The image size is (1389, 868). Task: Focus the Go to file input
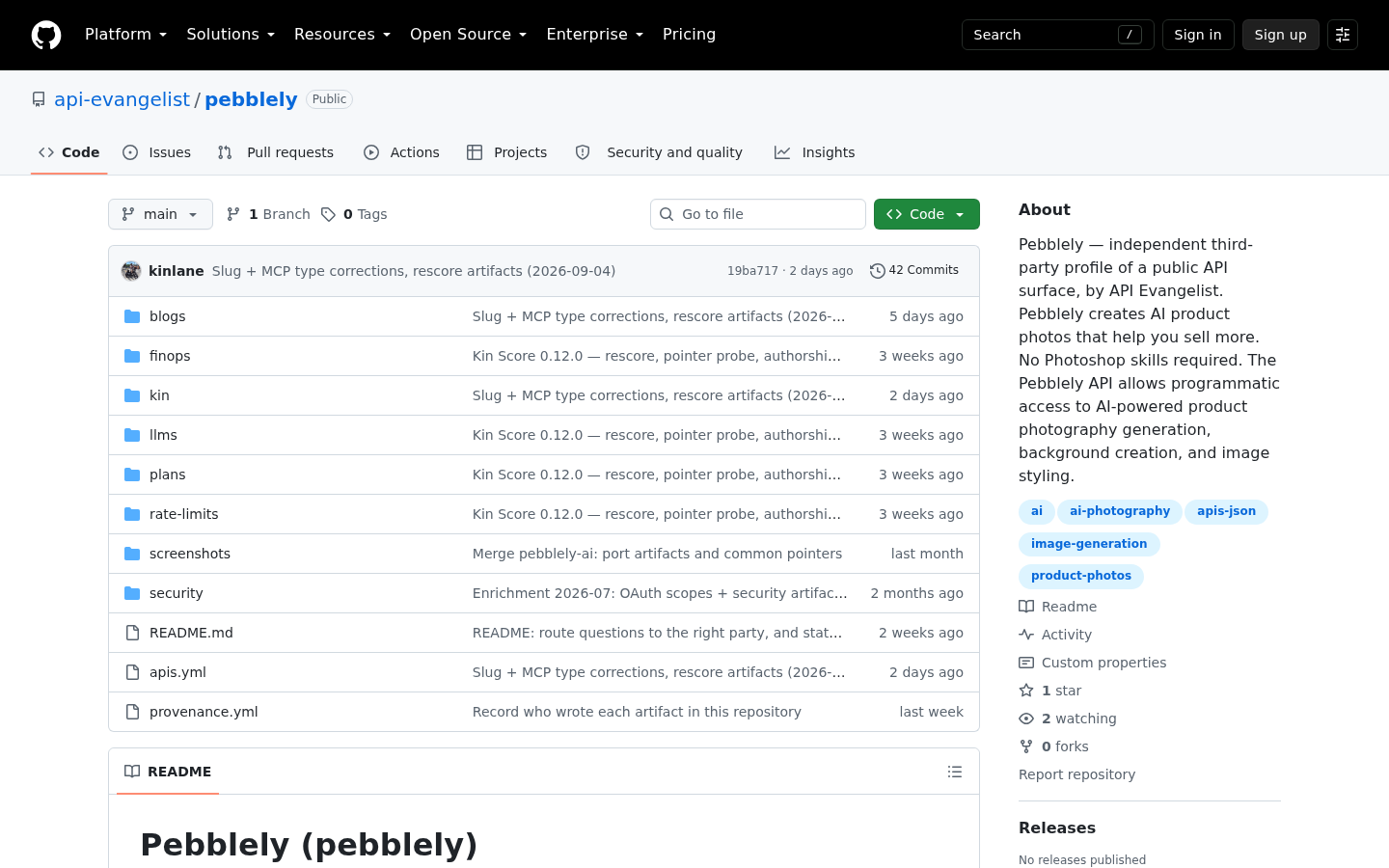tap(758, 214)
